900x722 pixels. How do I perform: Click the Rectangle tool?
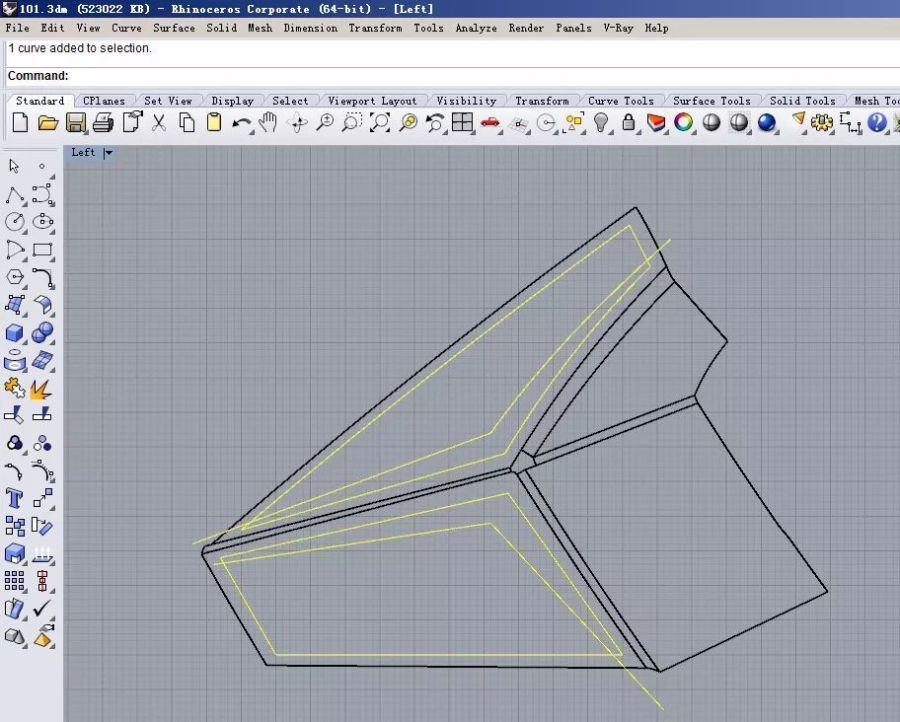(42, 250)
